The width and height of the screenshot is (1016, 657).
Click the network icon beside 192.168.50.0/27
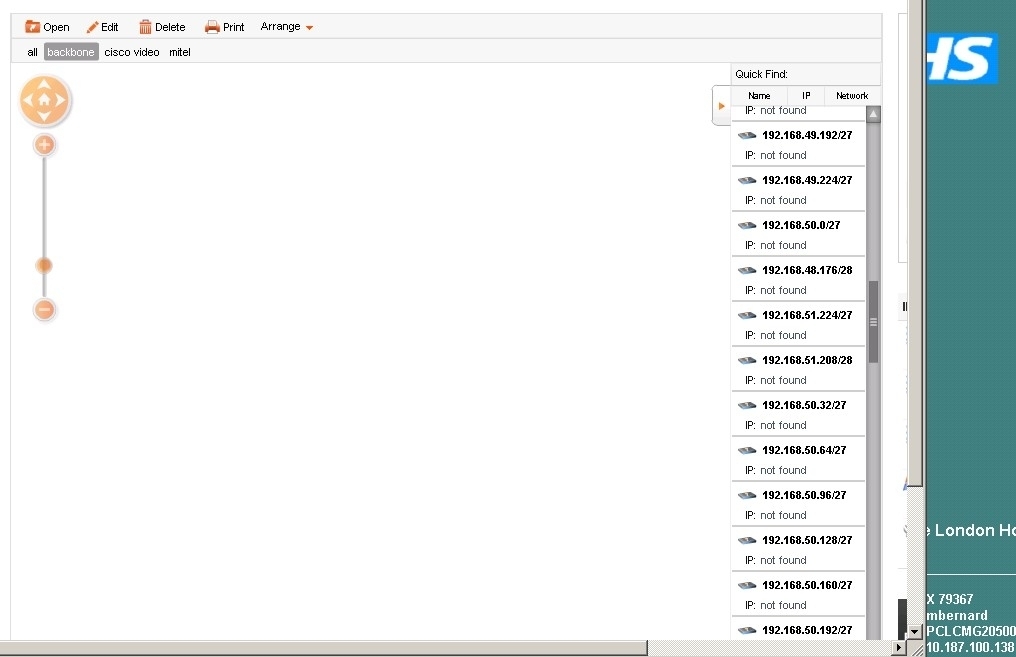click(x=747, y=225)
